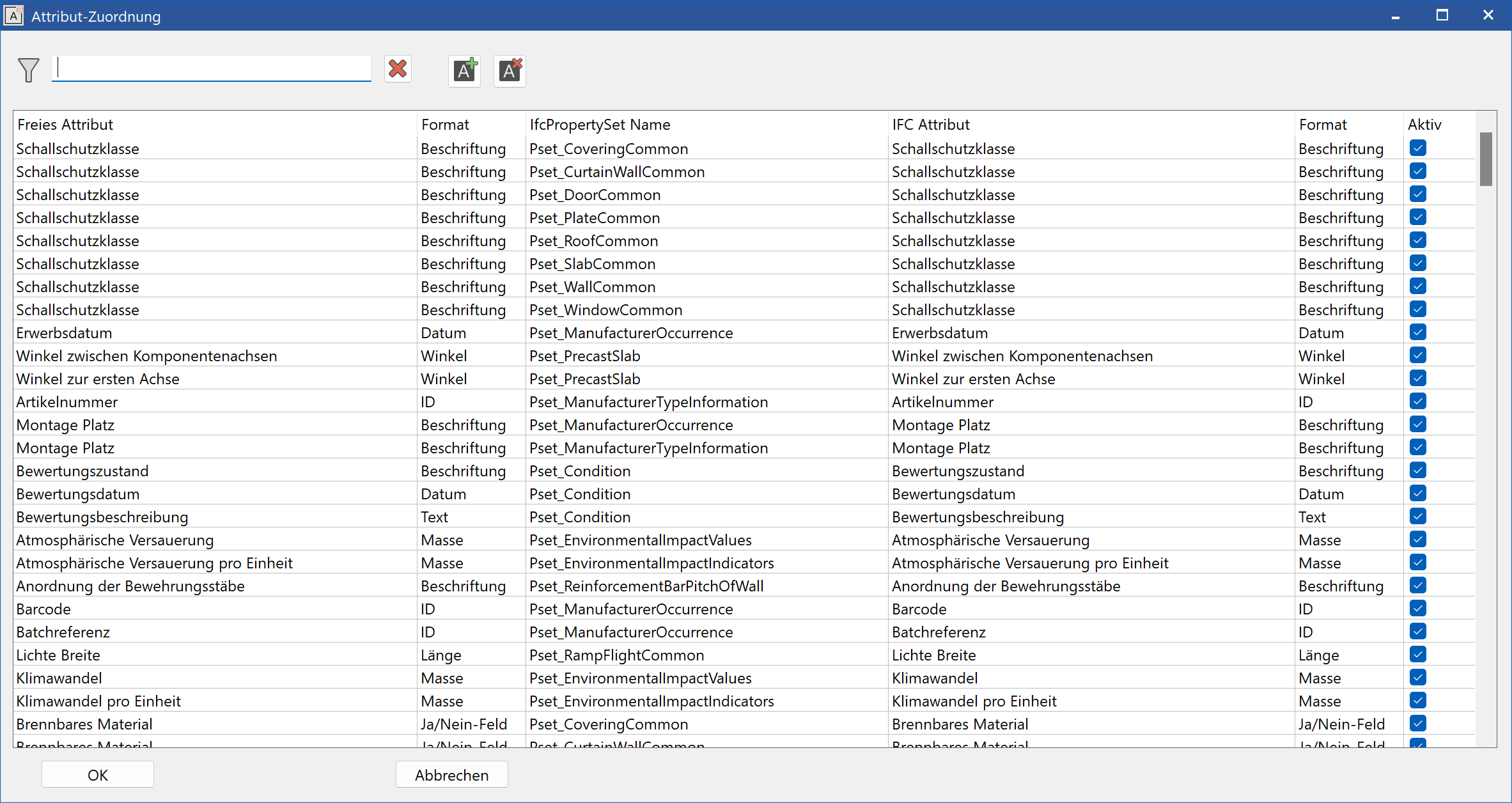Click the Abbrechen button
The height and width of the screenshot is (803, 1512).
click(x=452, y=775)
